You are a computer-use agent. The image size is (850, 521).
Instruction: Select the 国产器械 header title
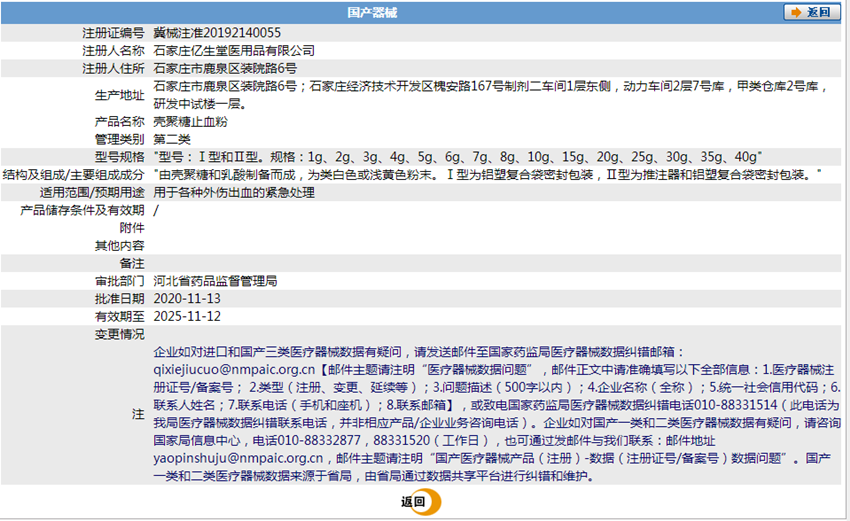click(372, 12)
